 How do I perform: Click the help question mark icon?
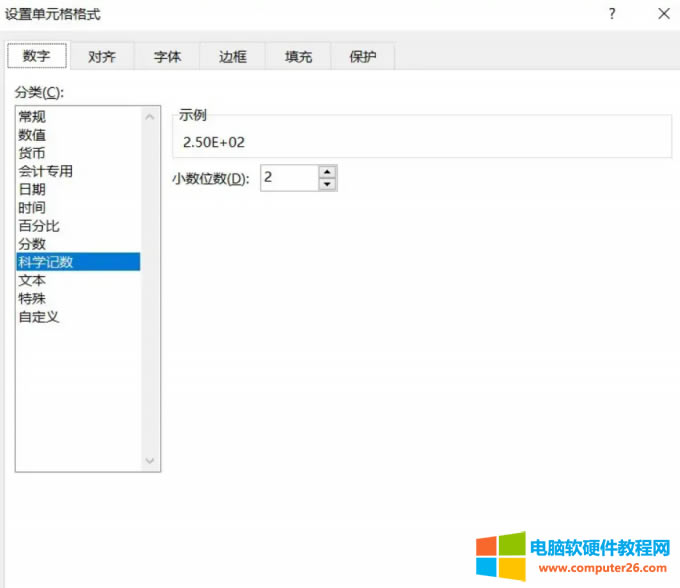click(x=612, y=14)
